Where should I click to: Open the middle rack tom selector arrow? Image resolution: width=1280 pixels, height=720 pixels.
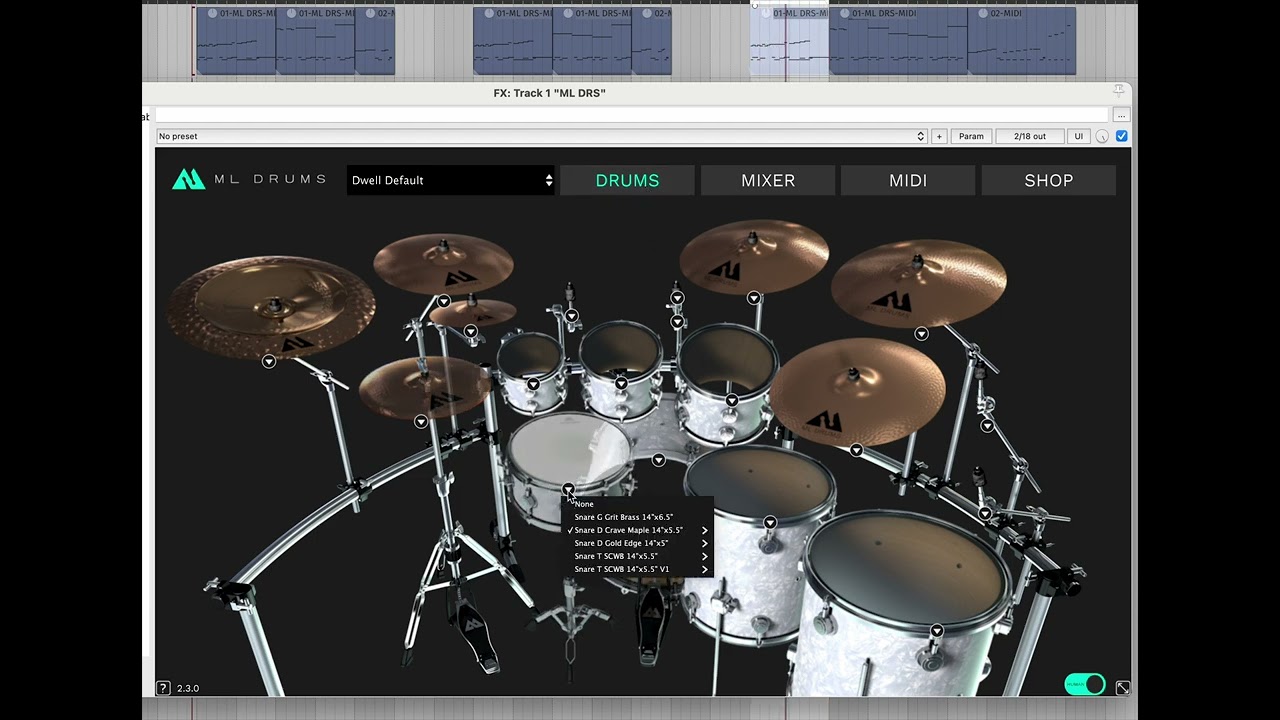coord(621,384)
